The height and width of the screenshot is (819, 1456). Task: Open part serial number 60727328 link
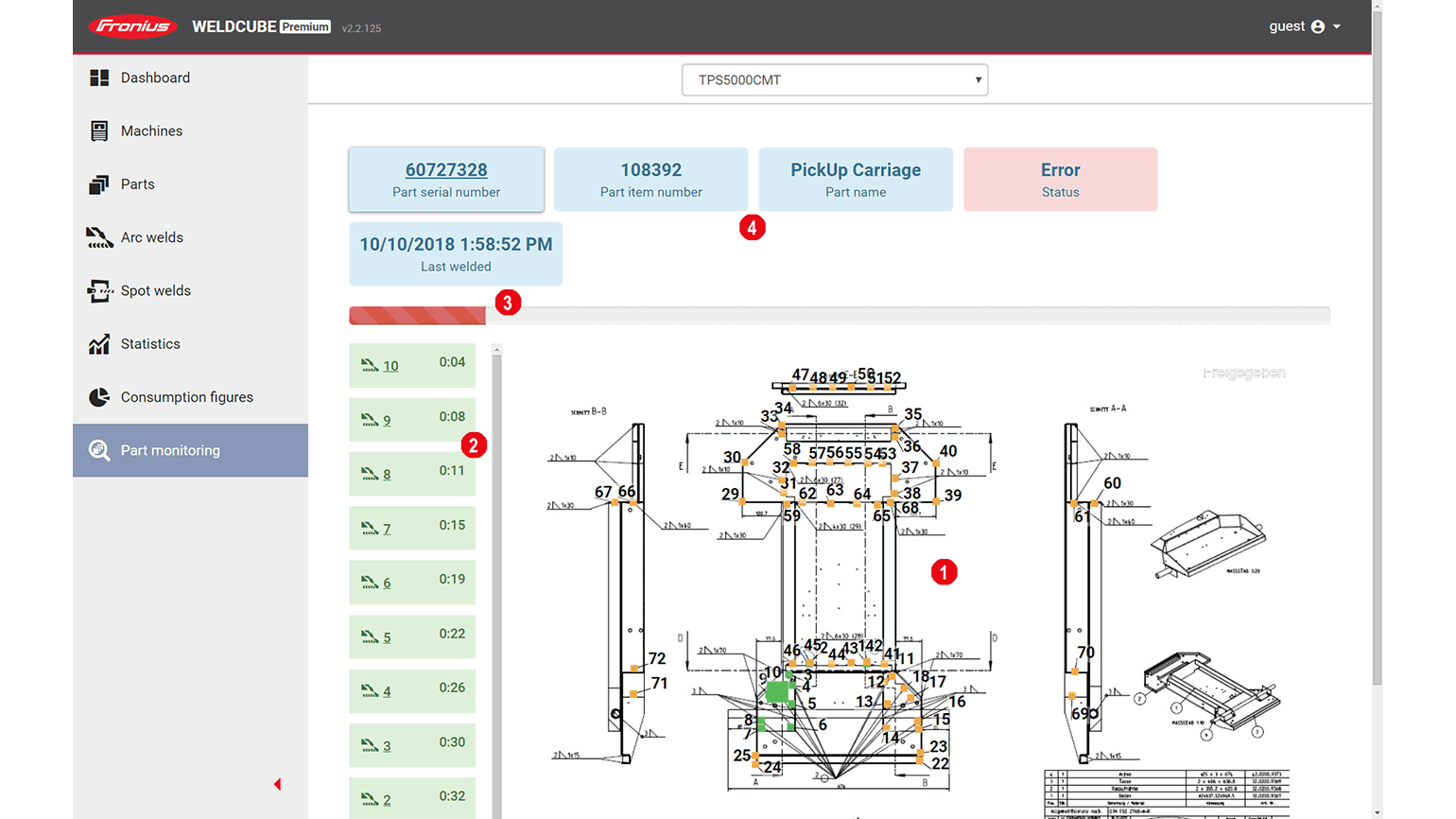(x=446, y=170)
